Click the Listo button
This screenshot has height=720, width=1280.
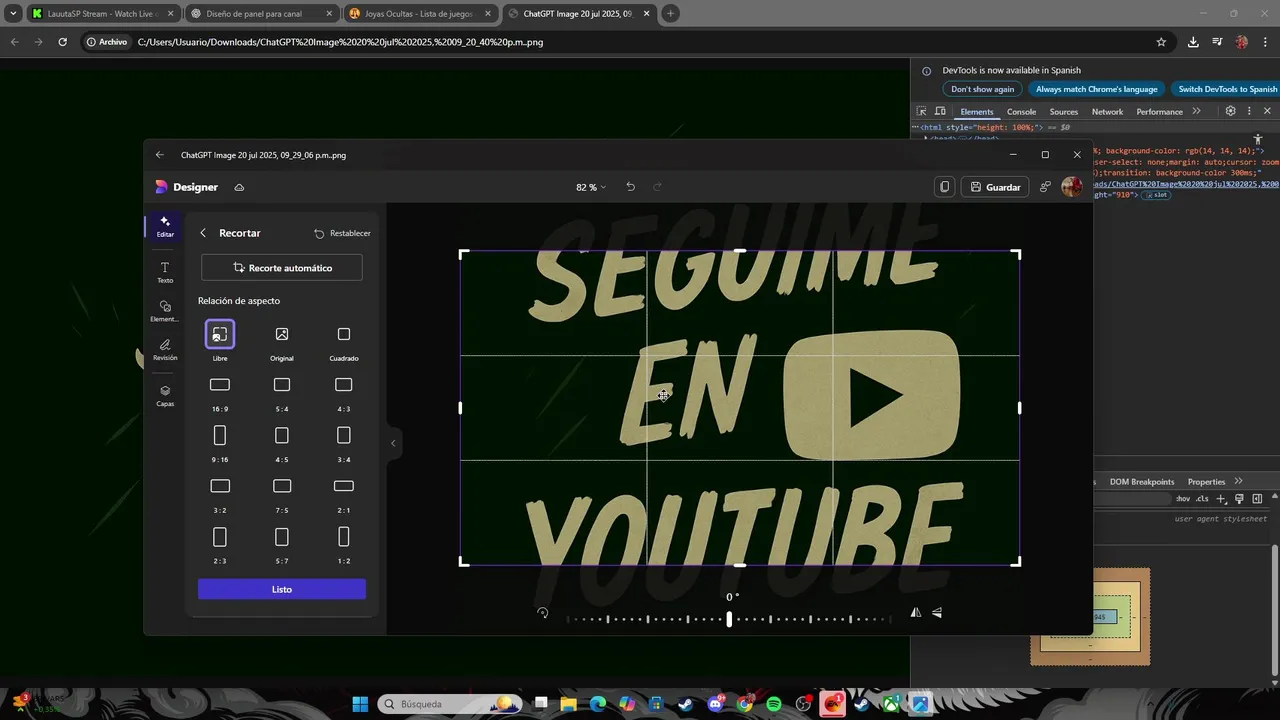(282, 589)
